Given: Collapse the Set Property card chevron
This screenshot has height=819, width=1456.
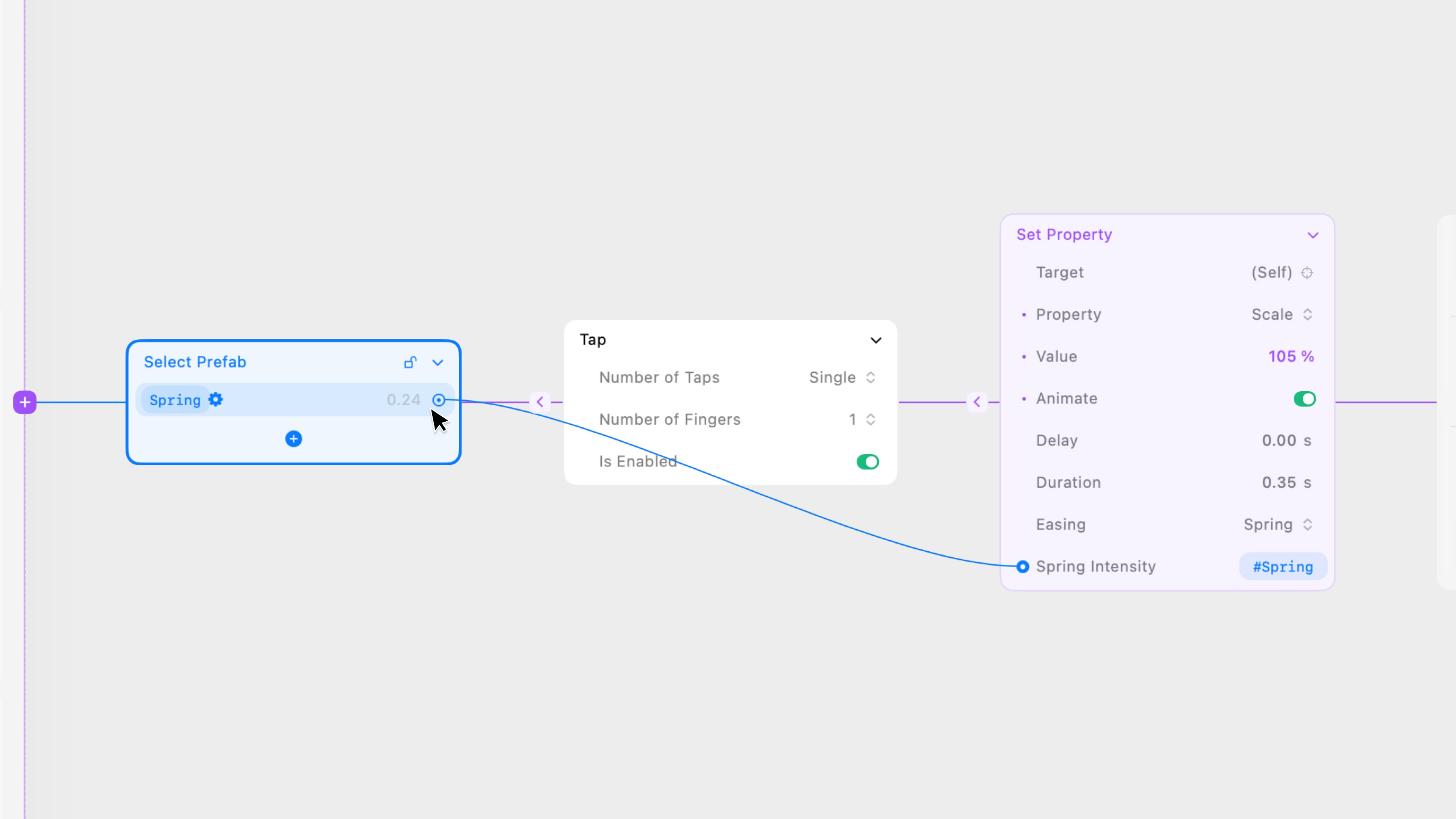Looking at the screenshot, I should coord(1312,235).
